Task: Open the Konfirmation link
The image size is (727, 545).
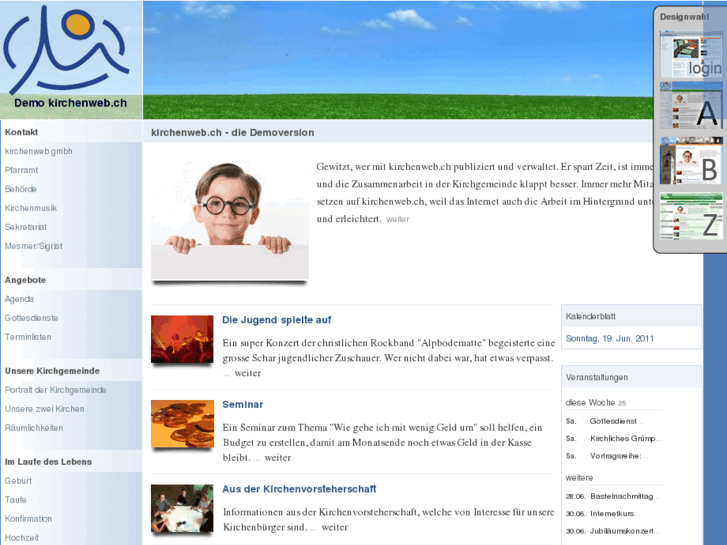Action: click(28, 519)
